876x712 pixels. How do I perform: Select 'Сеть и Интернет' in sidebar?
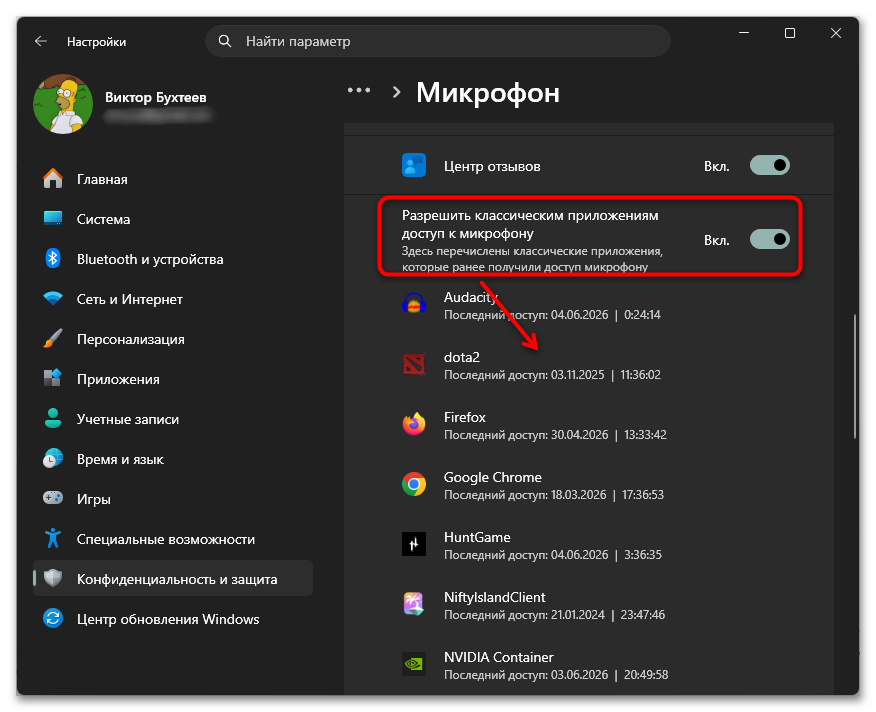click(x=173, y=299)
